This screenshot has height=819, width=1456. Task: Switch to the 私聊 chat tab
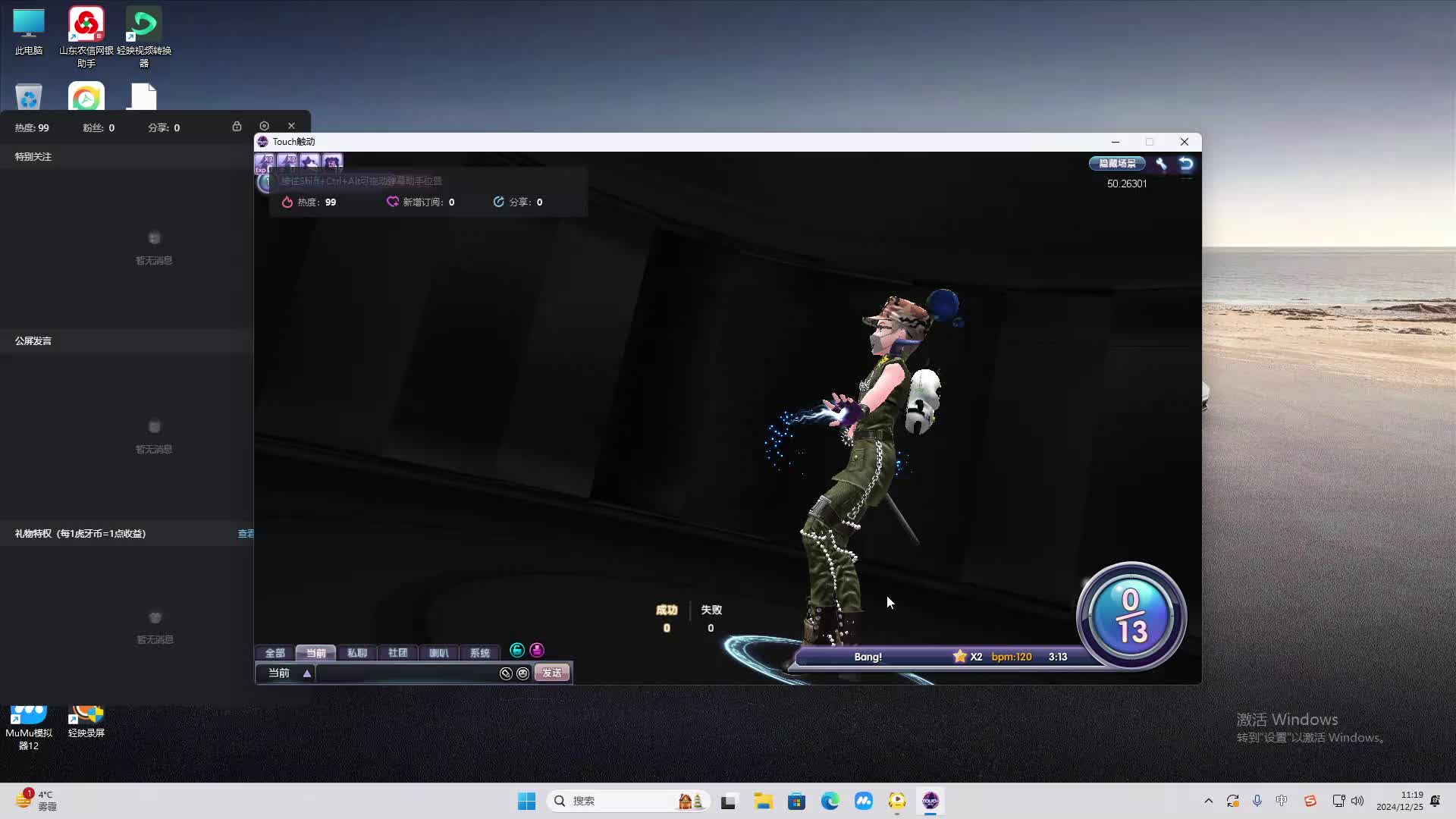pyautogui.click(x=356, y=653)
